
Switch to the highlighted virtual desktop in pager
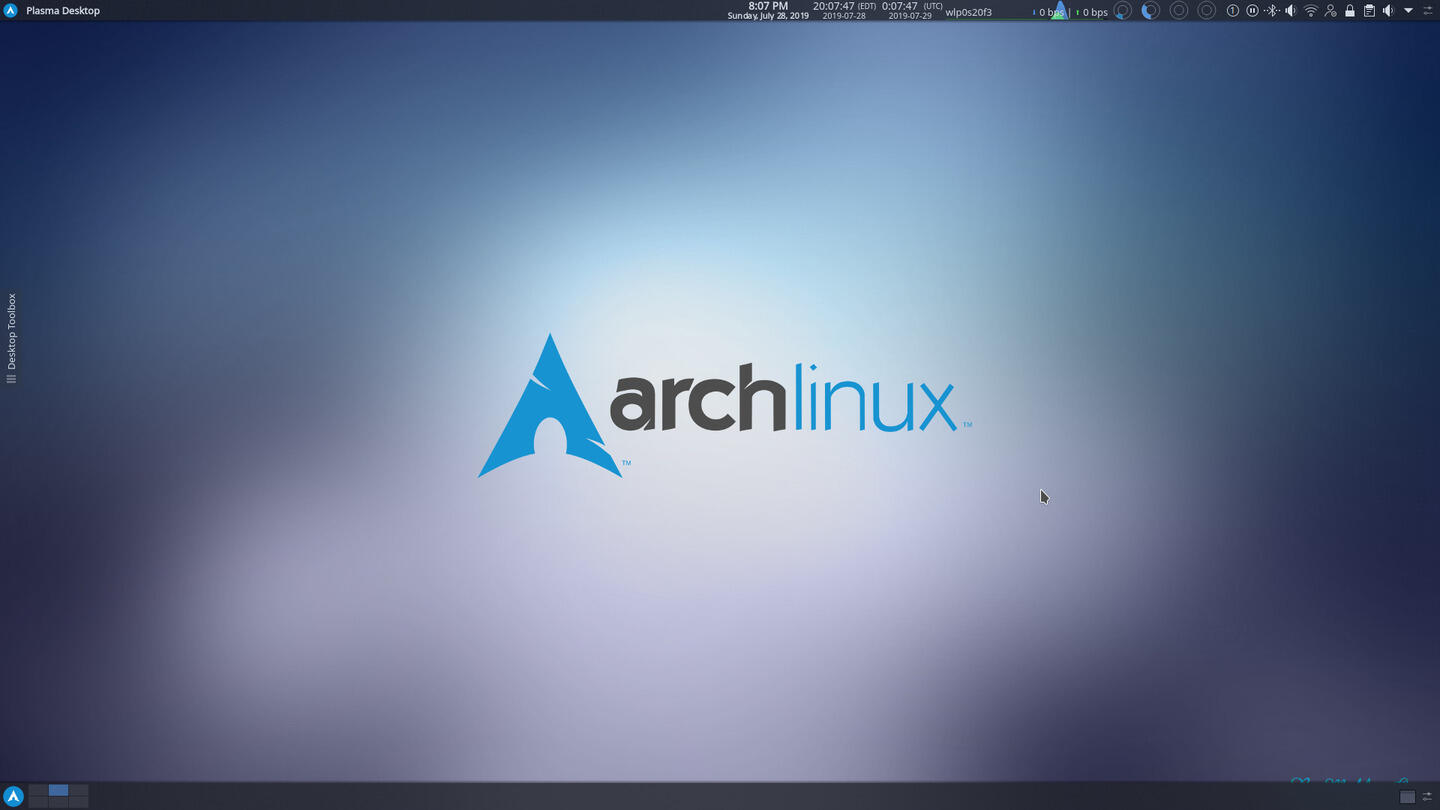pyautogui.click(x=58, y=790)
